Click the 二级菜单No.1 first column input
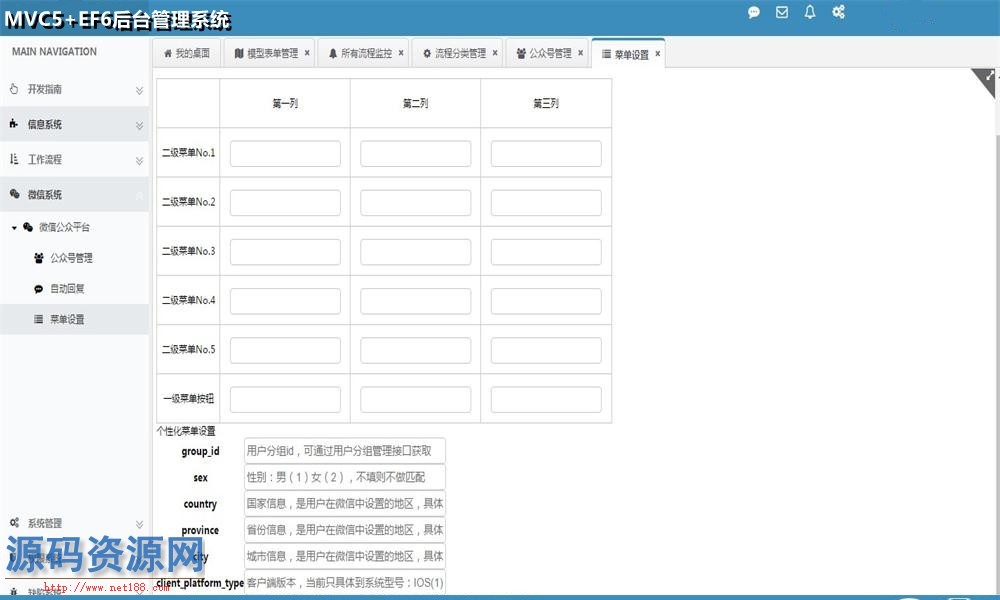 (285, 153)
